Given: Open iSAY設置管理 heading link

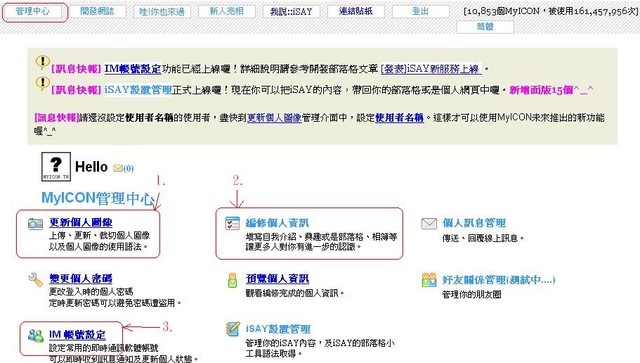Looking at the screenshot, I should 278,329.
